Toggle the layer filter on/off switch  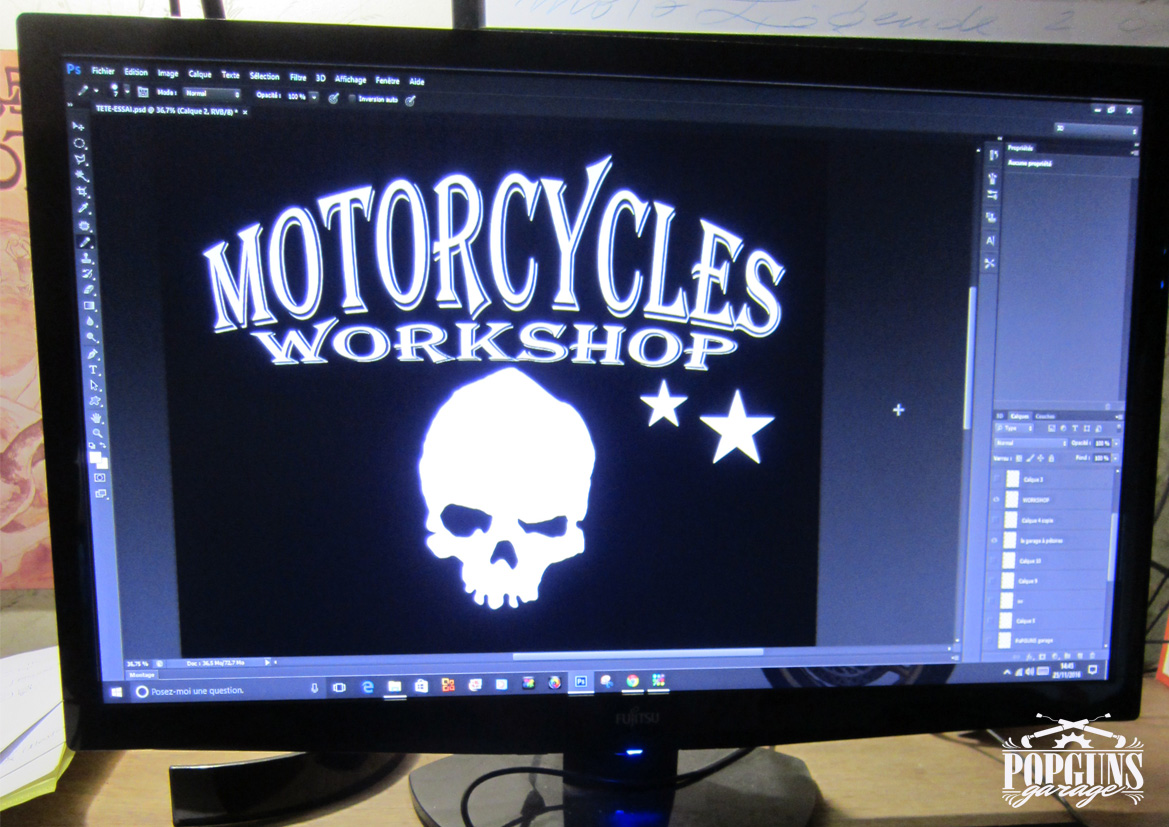tap(1118, 427)
